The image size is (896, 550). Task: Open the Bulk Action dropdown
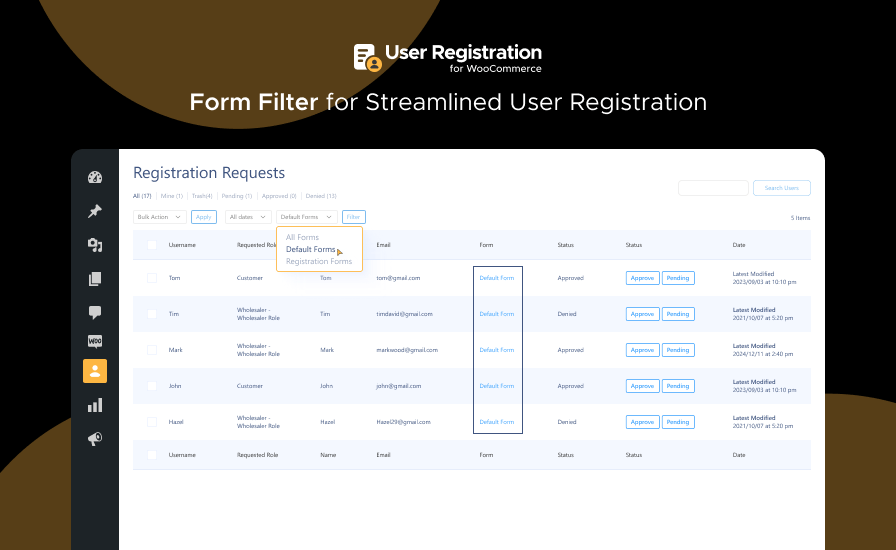tap(159, 217)
